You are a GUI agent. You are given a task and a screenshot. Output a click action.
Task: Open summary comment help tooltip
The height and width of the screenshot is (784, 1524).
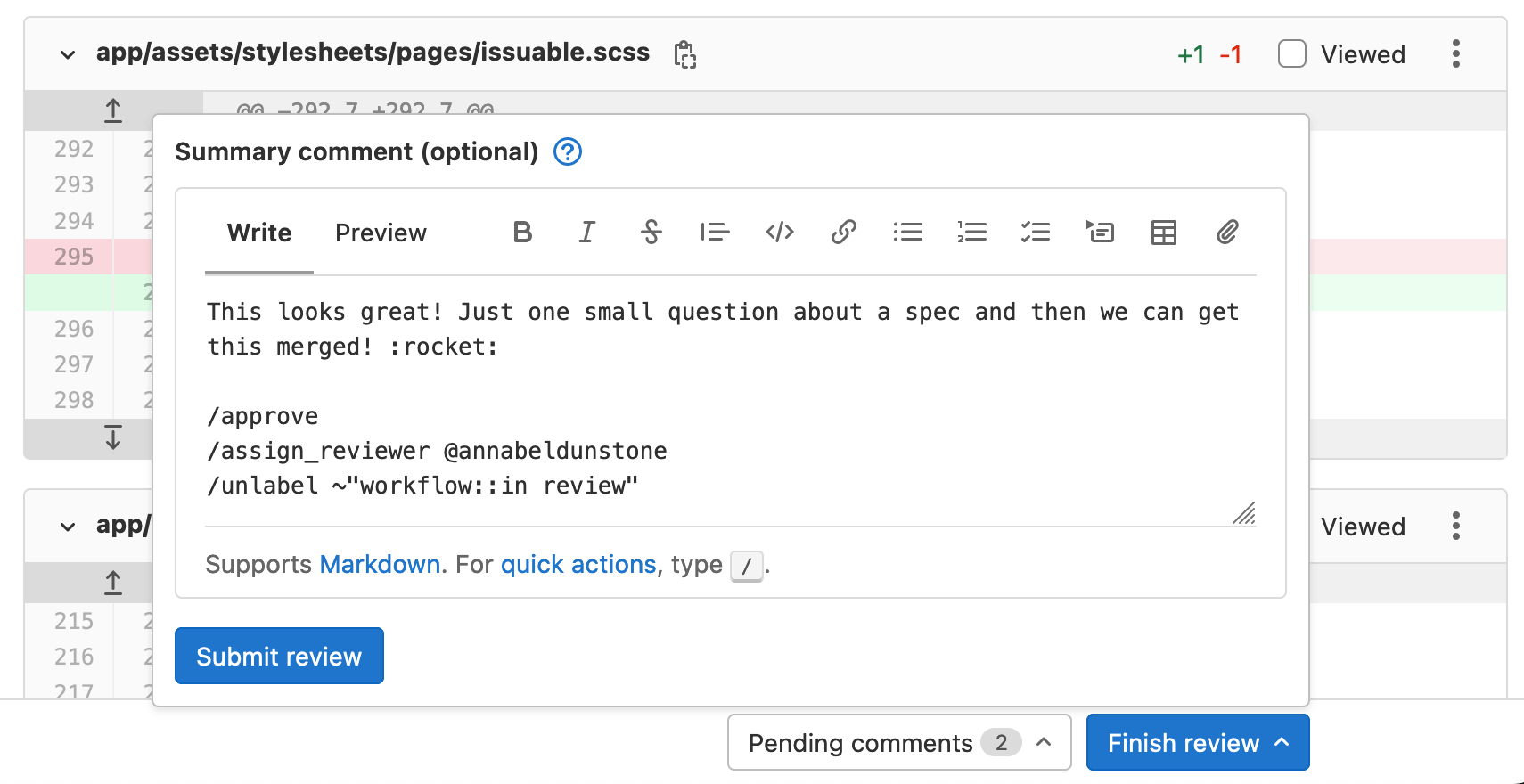[567, 151]
